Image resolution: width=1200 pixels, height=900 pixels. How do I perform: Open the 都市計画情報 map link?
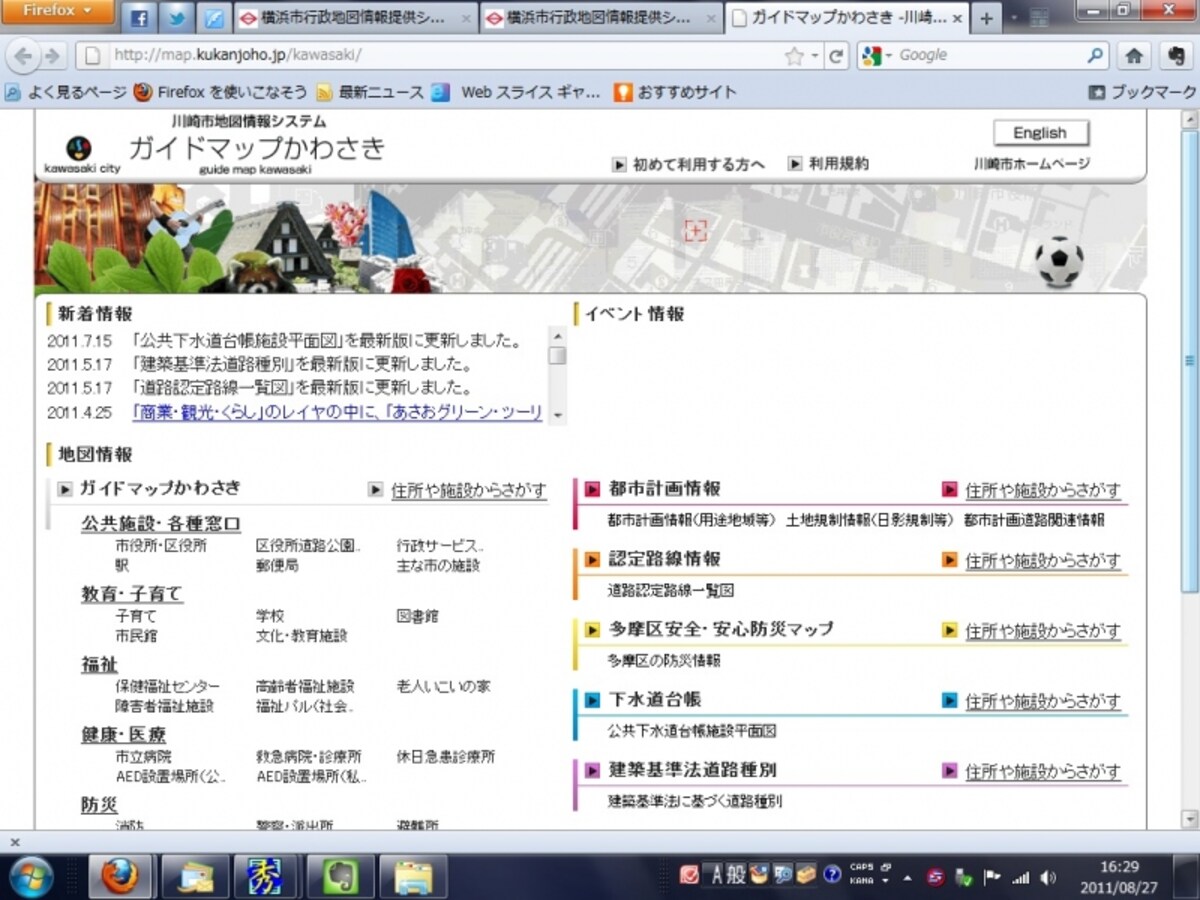(664, 489)
